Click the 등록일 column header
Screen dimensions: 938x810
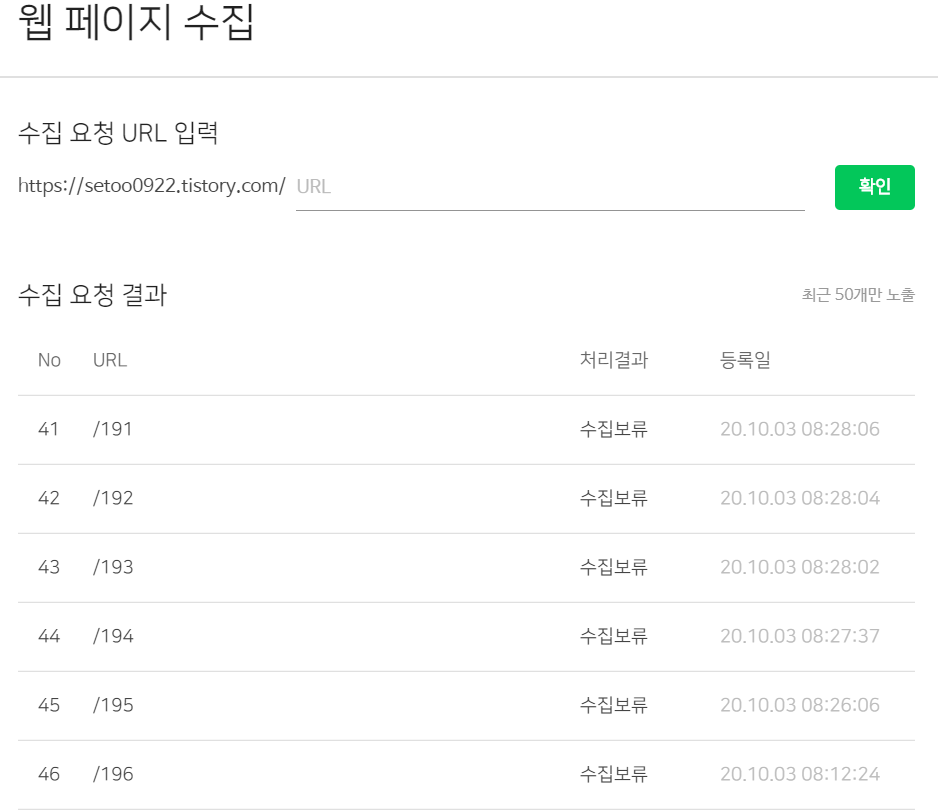pyautogui.click(x=745, y=360)
